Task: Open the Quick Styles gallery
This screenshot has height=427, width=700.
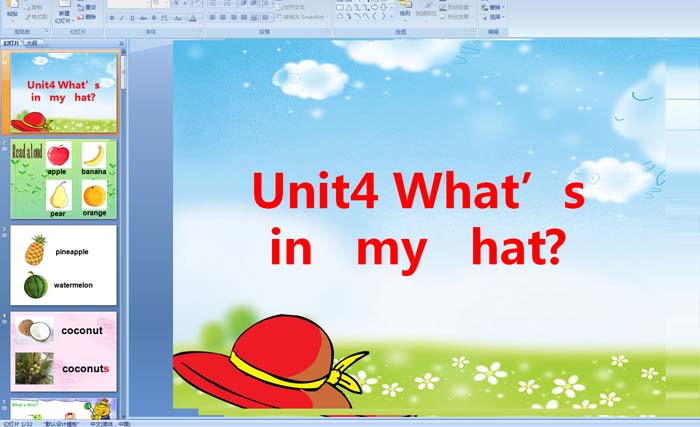Action: pos(426,12)
